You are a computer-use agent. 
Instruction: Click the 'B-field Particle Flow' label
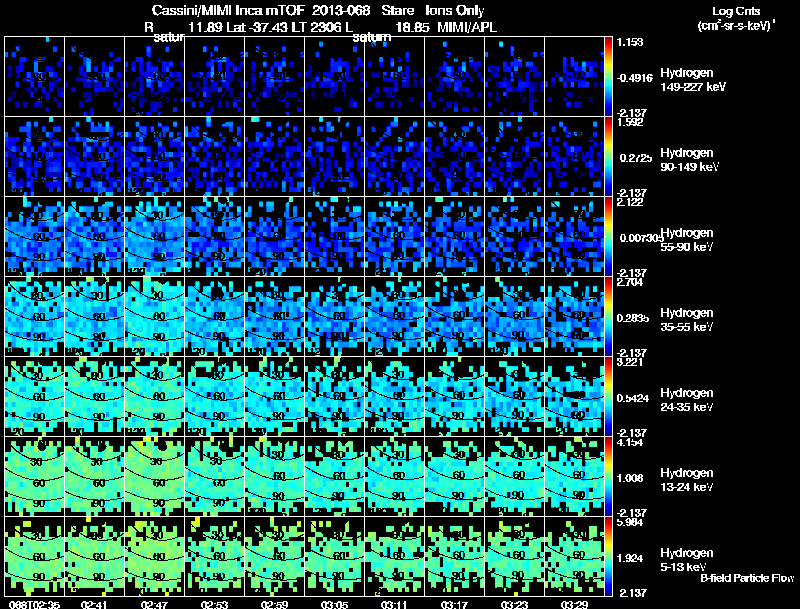pos(747,578)
